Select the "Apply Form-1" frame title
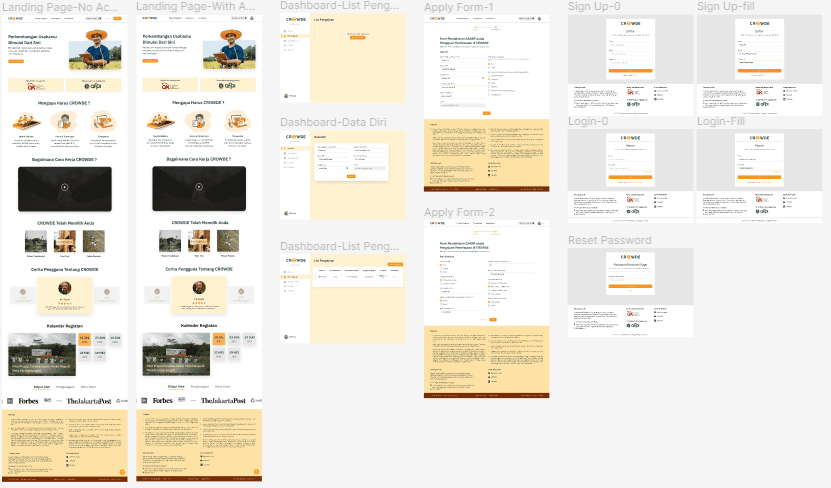Image resolution: width=831 pixels, height=488 pixels. pyautogui.click(x=459, y=7)
